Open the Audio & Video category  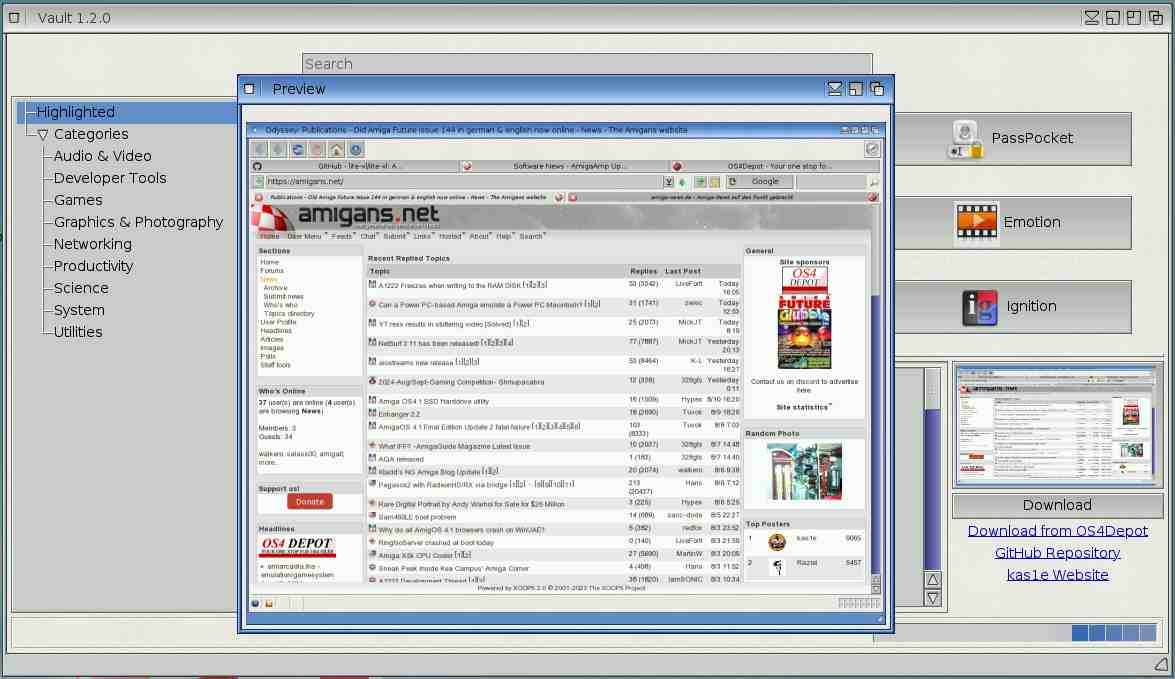(102, 156)
